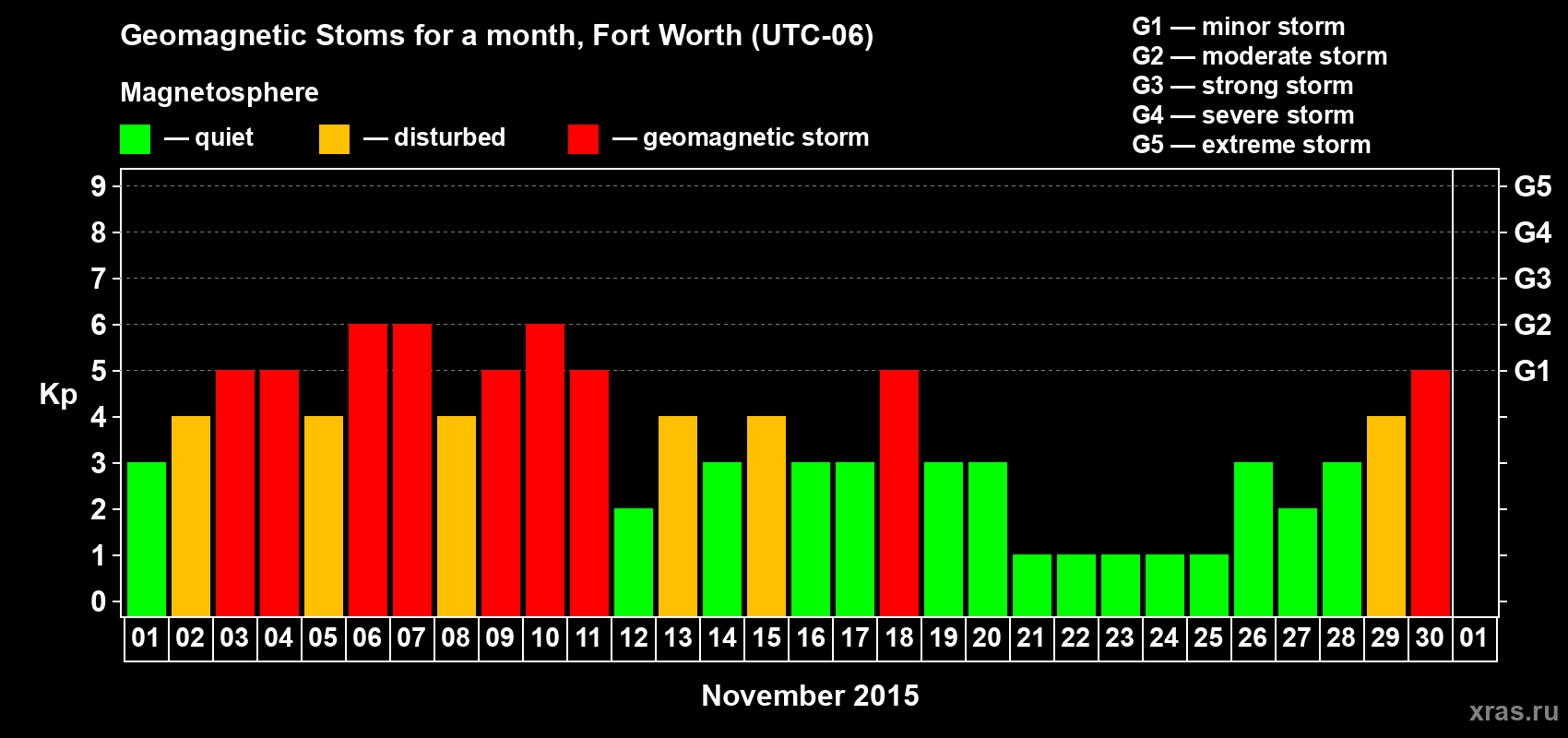
Task: Select the green bar for day 14
Action: 722,539
